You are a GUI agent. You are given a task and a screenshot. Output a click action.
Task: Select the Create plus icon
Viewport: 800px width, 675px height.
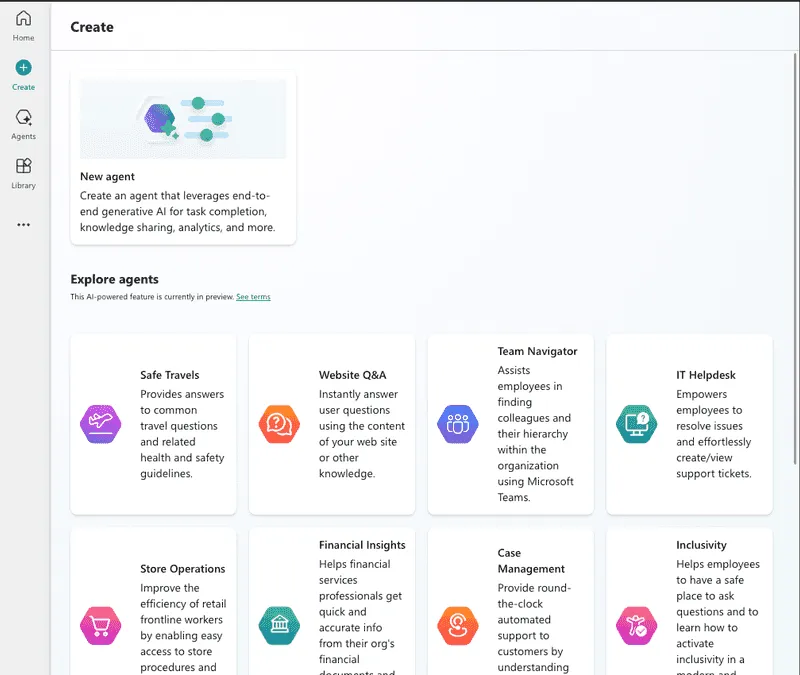coord(23,67)
